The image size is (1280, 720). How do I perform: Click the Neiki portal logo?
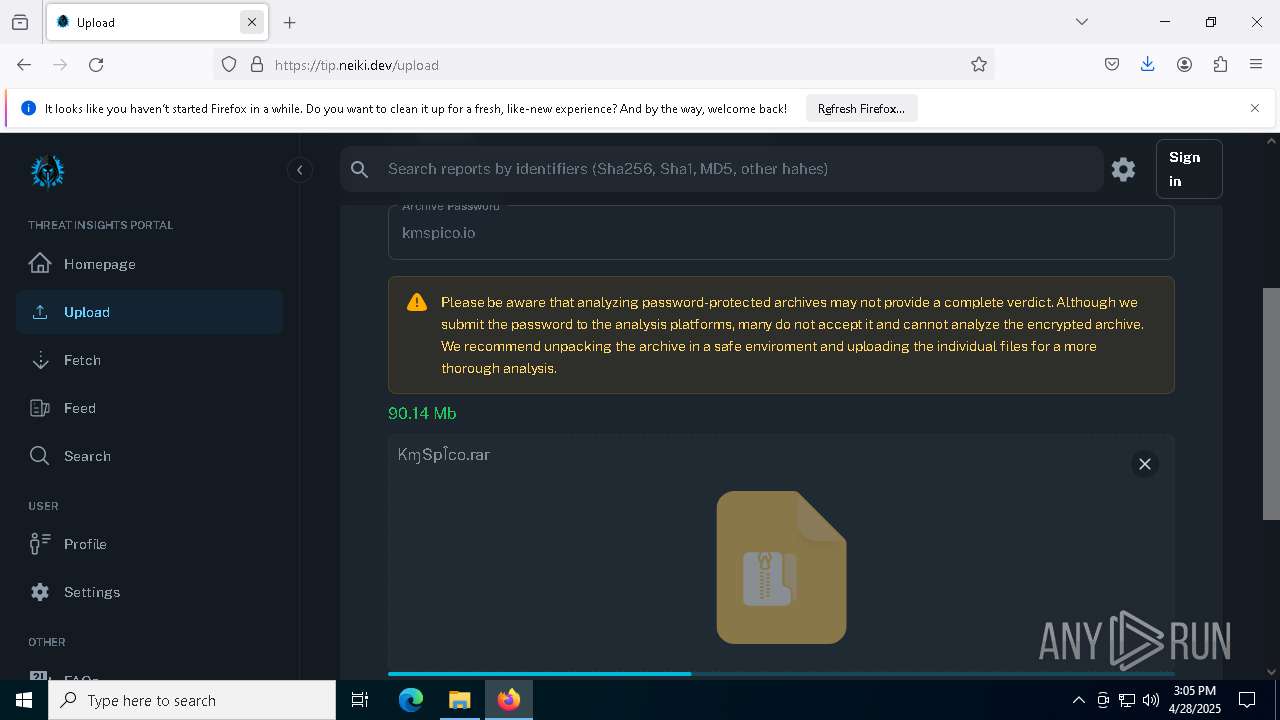point(47,172)
